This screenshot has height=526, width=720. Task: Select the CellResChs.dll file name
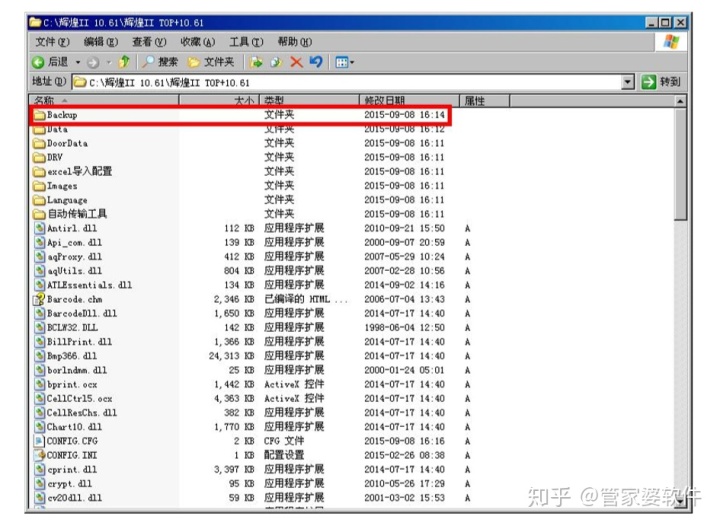pos(82,413)
